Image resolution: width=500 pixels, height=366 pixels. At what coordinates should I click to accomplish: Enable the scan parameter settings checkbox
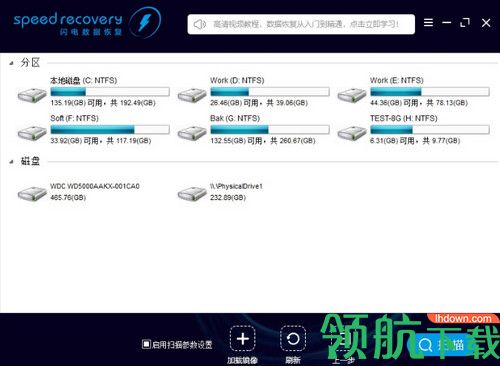146,344
